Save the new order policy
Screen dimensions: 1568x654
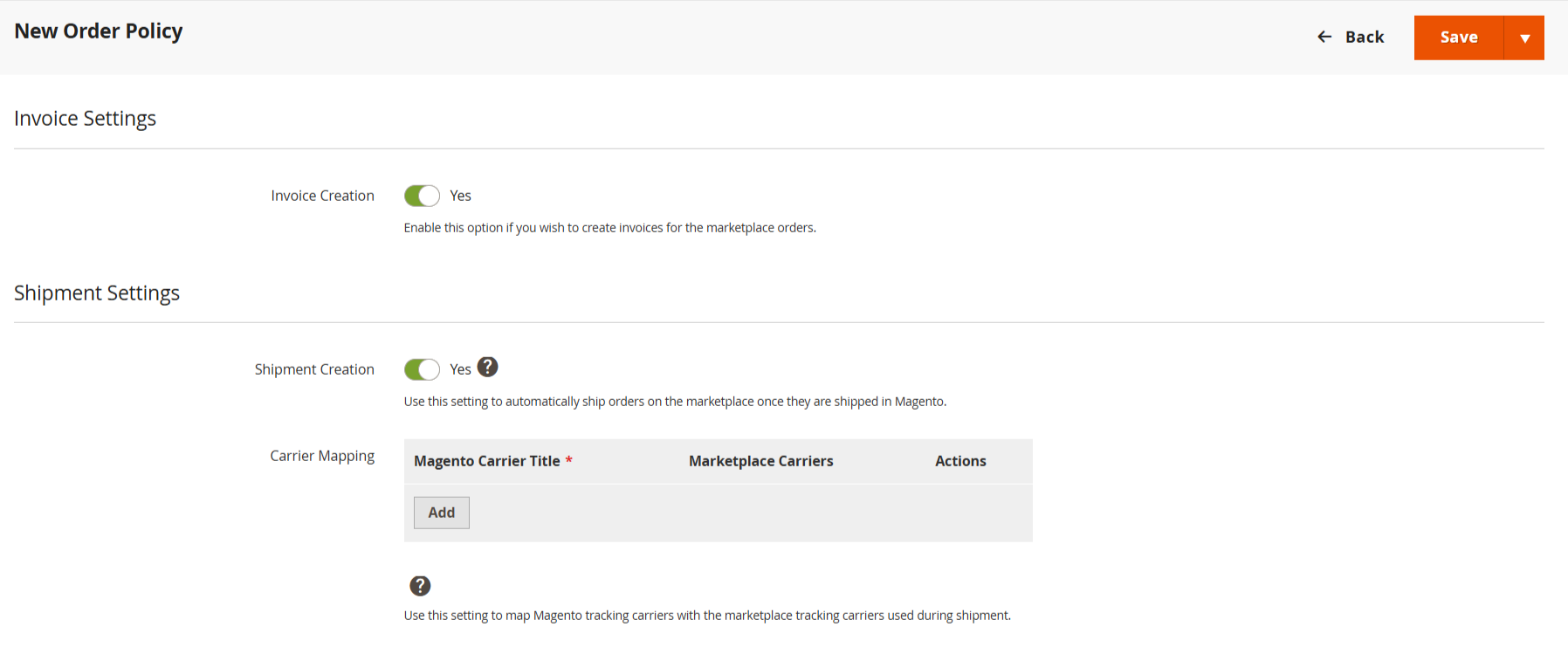pos(1458,38)
